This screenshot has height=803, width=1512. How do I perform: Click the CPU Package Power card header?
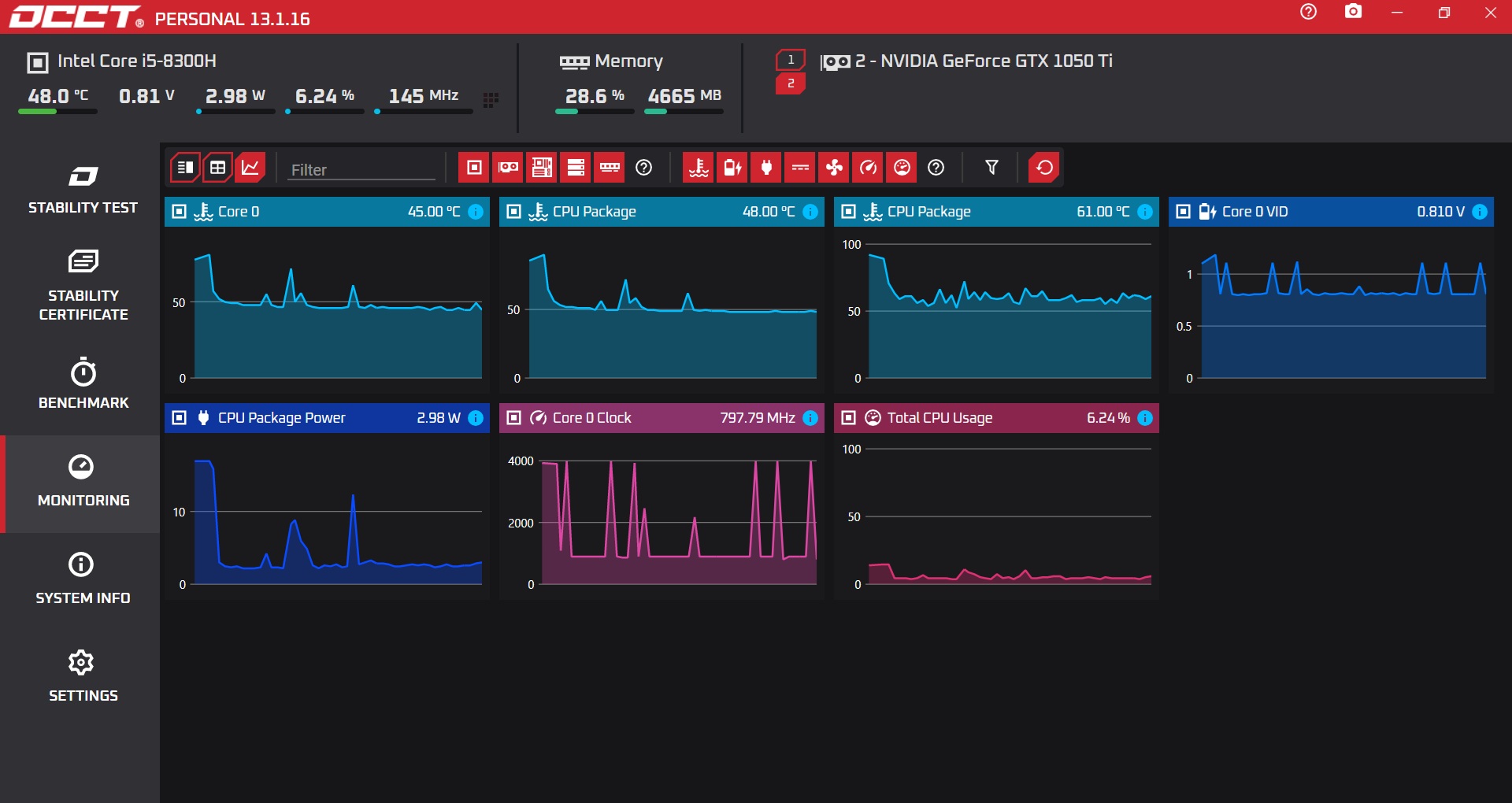point(327,418)
